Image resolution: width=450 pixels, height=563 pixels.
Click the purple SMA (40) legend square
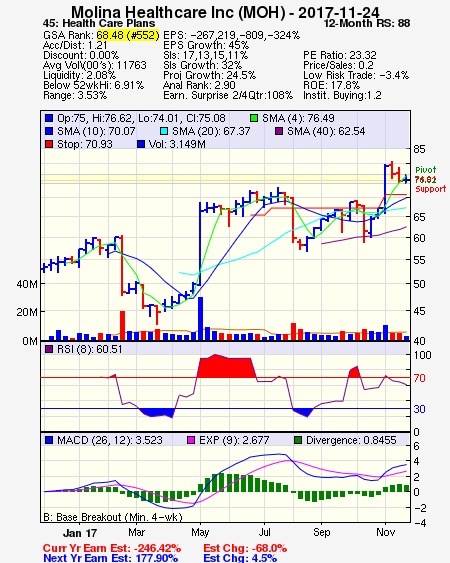[x=279, y=131]
